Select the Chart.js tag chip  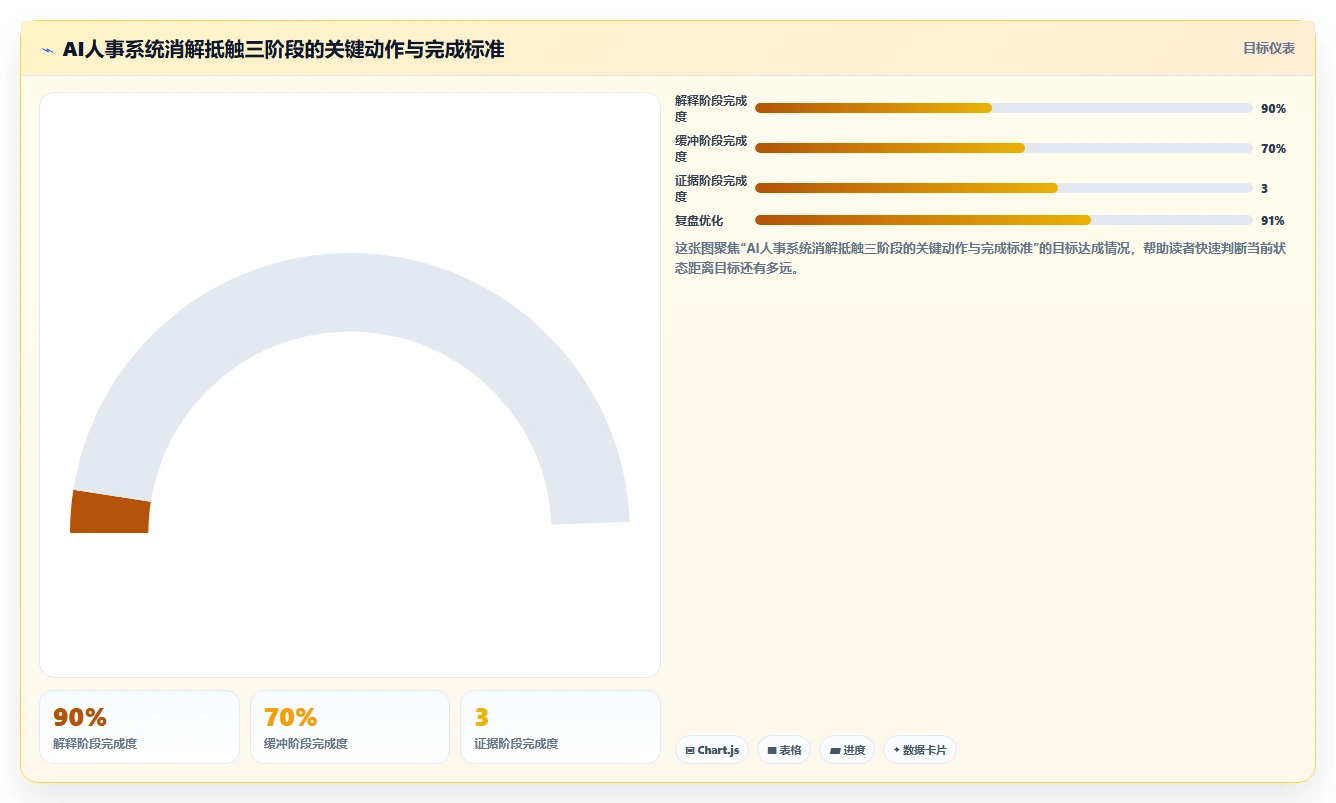pyautogui.click(x=712, y=750)
